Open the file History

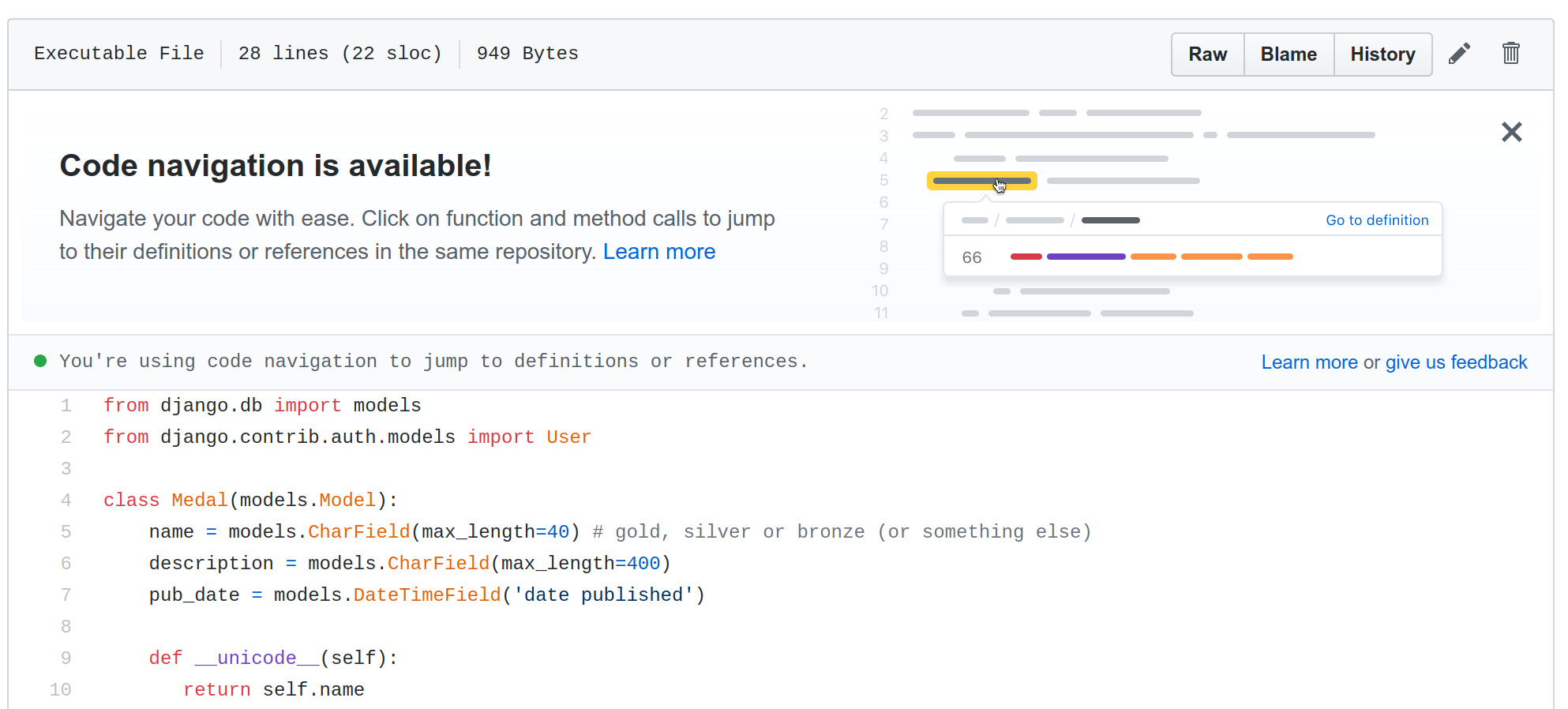point(1382,54)
